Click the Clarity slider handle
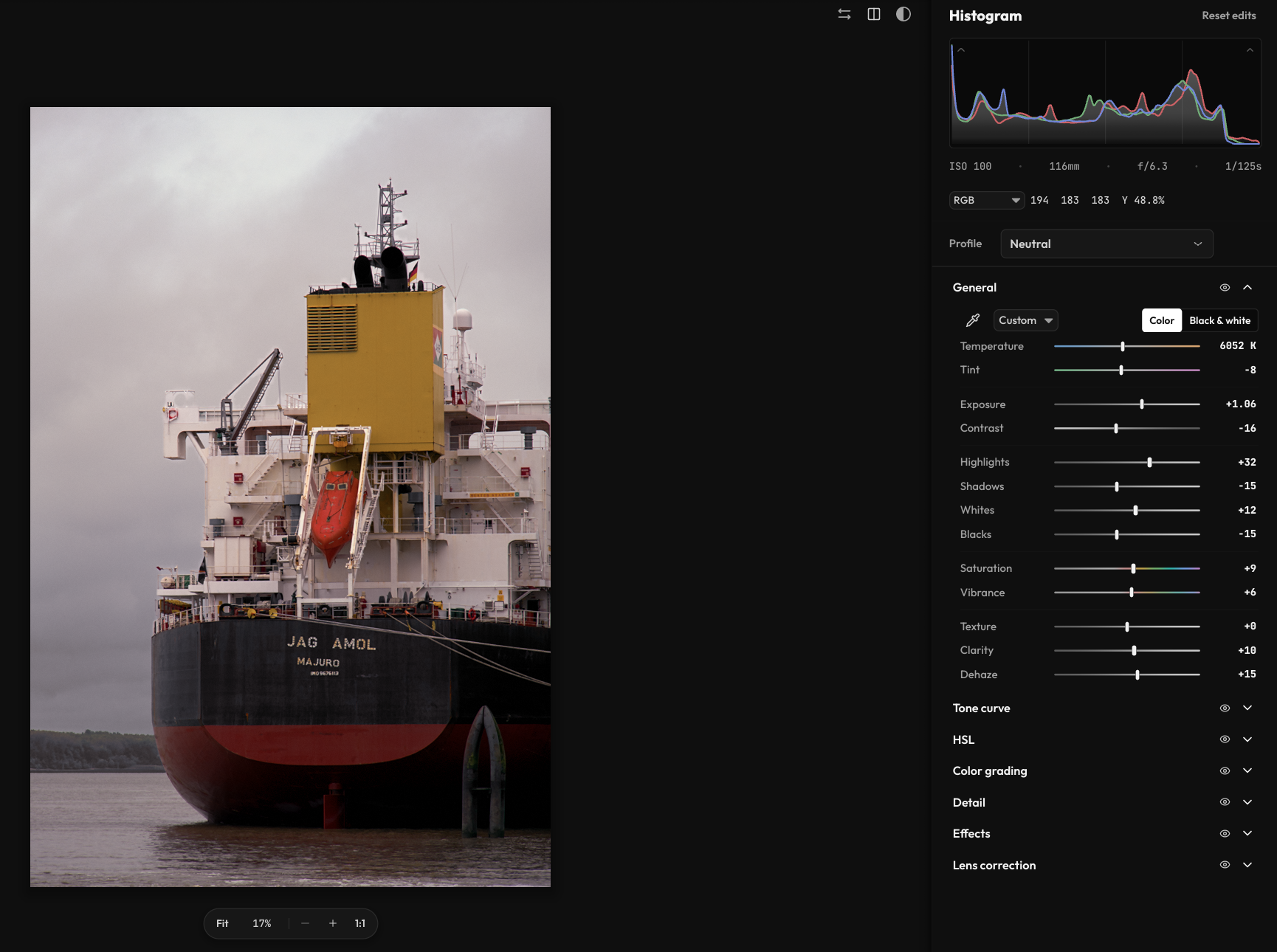 [1134, 650]
